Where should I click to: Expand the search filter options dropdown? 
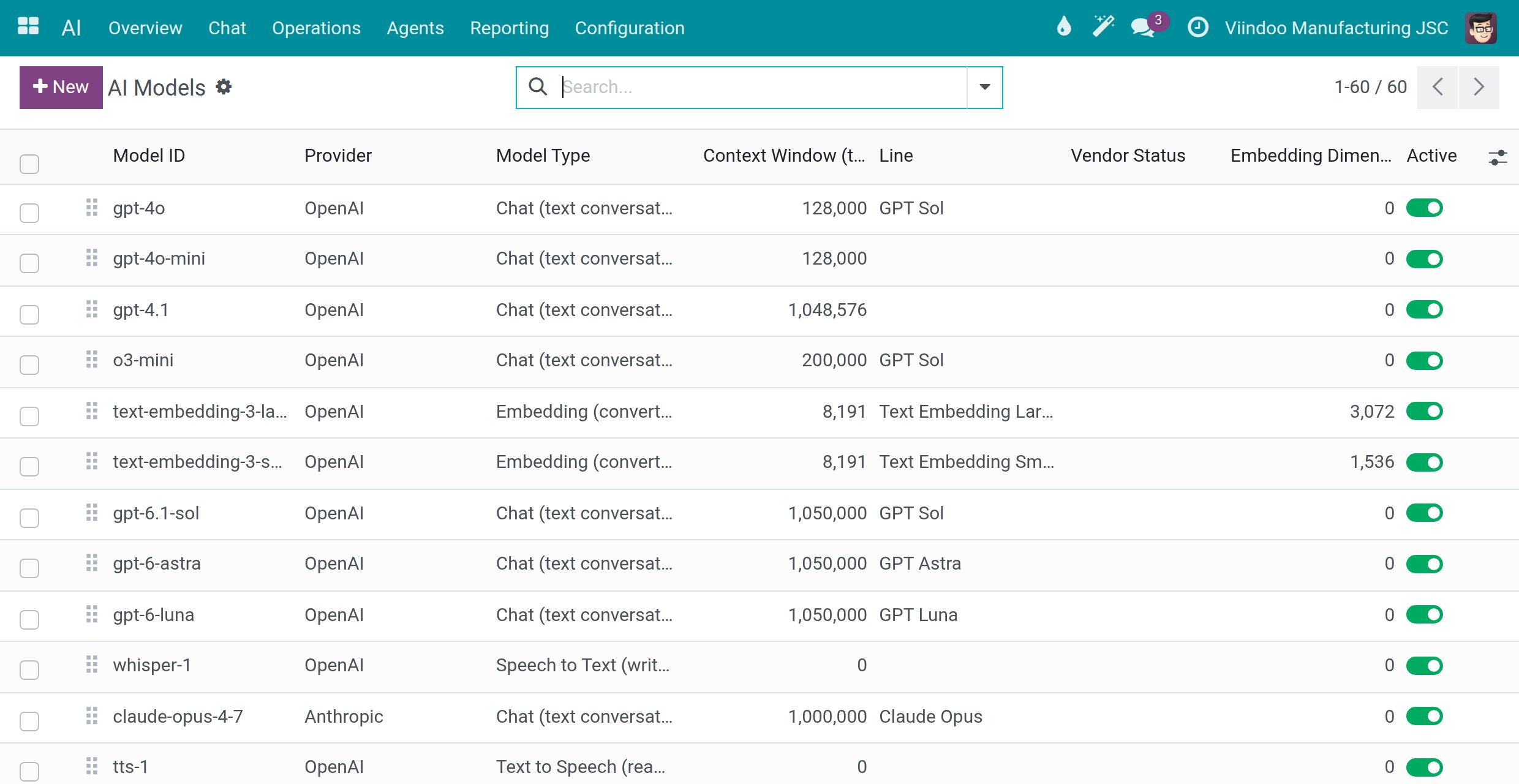pyautogui.click(x=984, y=87)
